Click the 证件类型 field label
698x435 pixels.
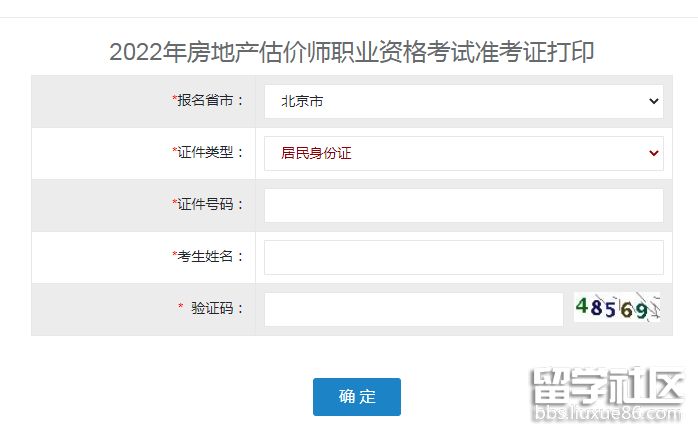(x=210, y=153)
